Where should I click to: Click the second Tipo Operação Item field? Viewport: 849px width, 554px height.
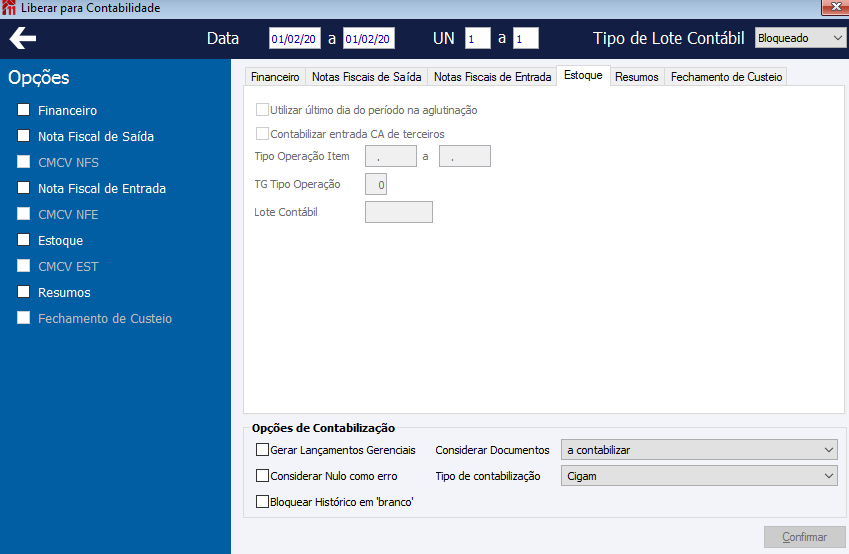(465, 156)
